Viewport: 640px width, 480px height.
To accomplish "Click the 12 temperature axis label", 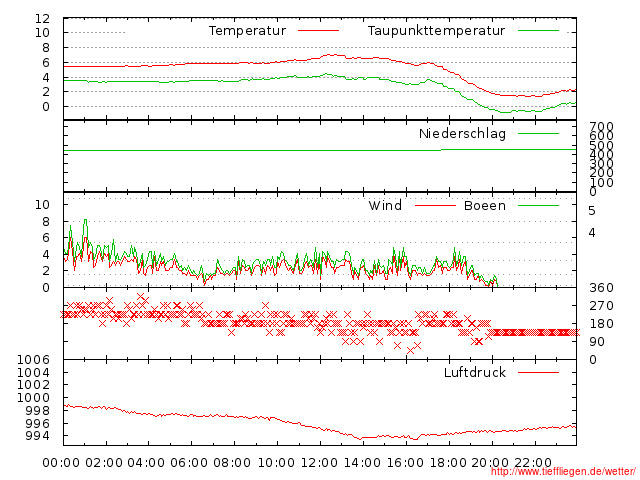I will click(42, 18).
